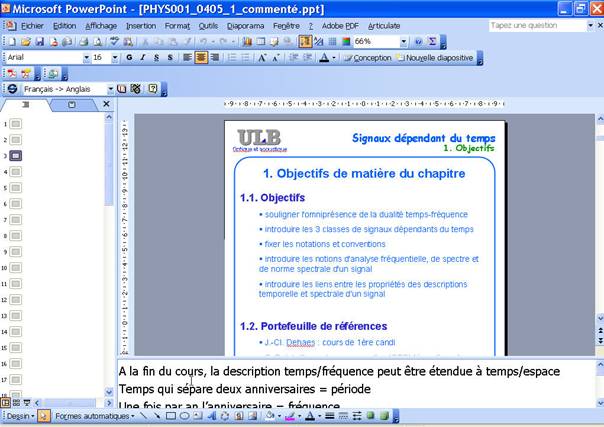Open the Dessin dropdown menu
Image resolution: width=604 pixels, height=427 pixels.
pyautogui.click(x=20, y=416)
